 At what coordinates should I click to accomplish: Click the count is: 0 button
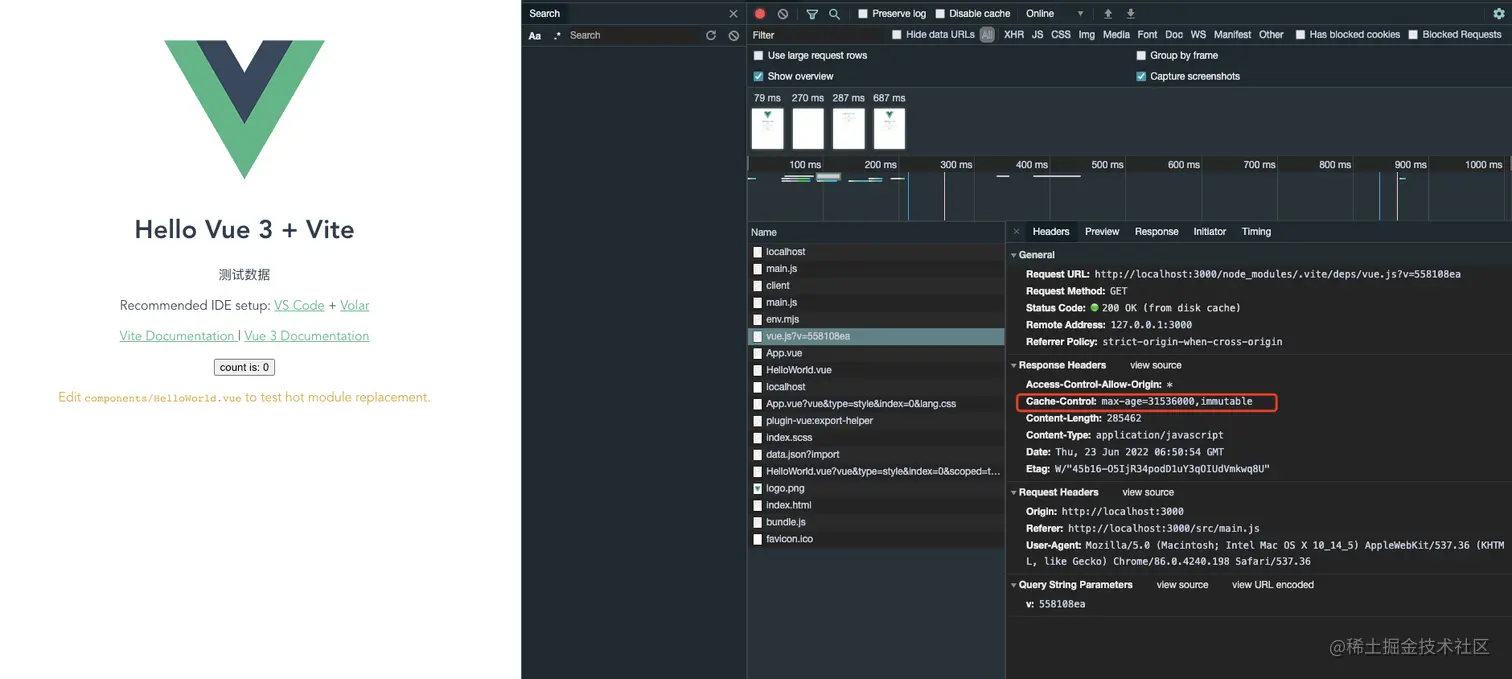[x=245, y=367]
